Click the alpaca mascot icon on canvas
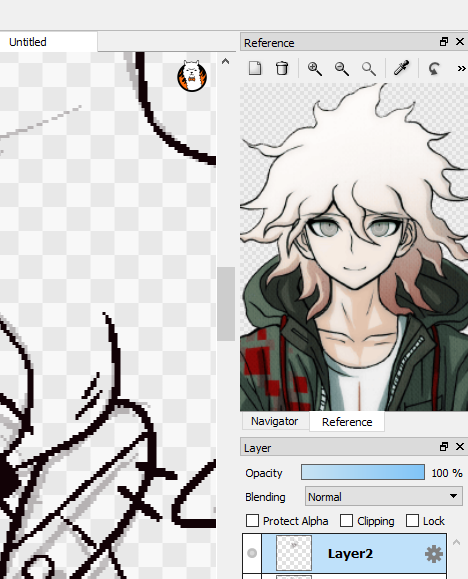This screenshot has width=468, height=579. coord(192,76)
